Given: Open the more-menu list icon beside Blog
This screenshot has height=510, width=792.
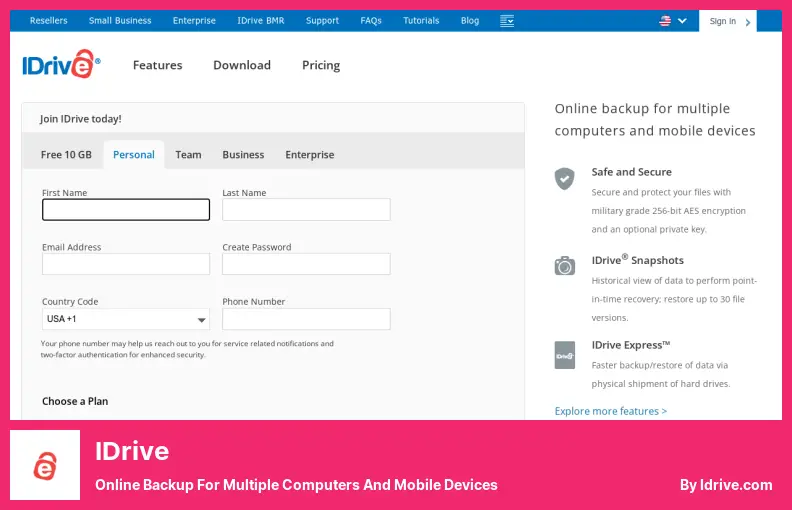Looking at the screenshot, I should (x=507, y=21).
